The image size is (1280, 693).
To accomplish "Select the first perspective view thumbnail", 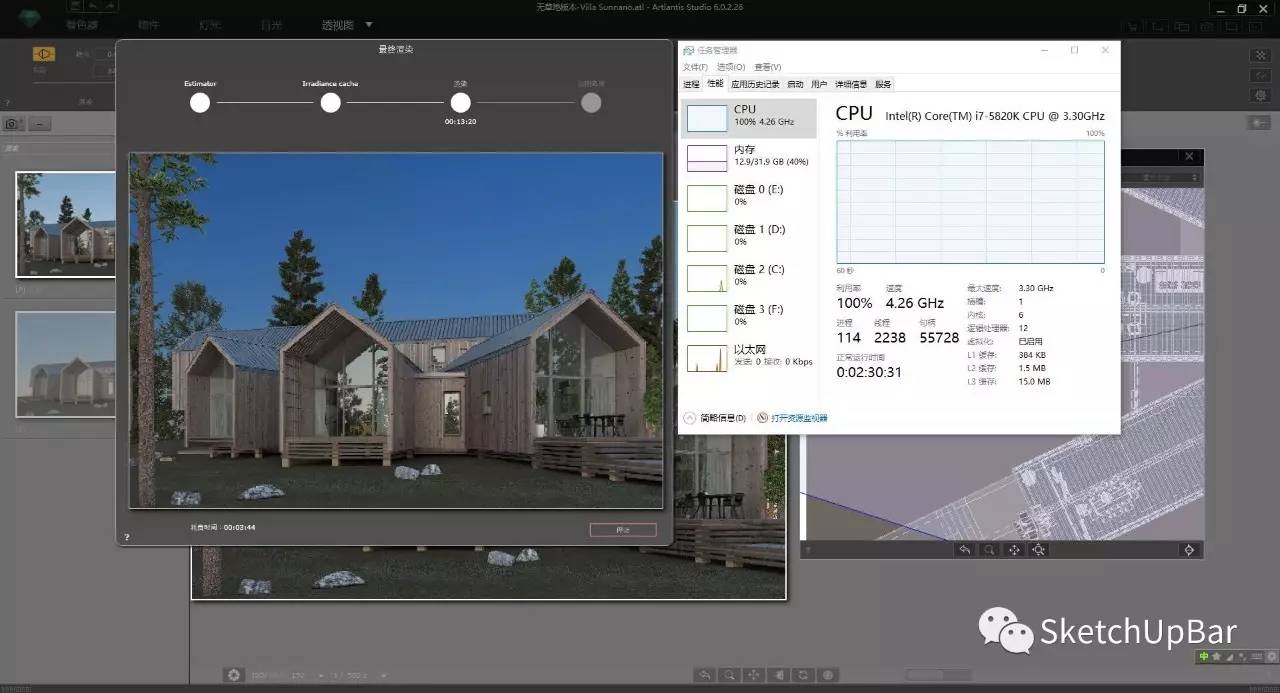I will [x=66, y=224].
